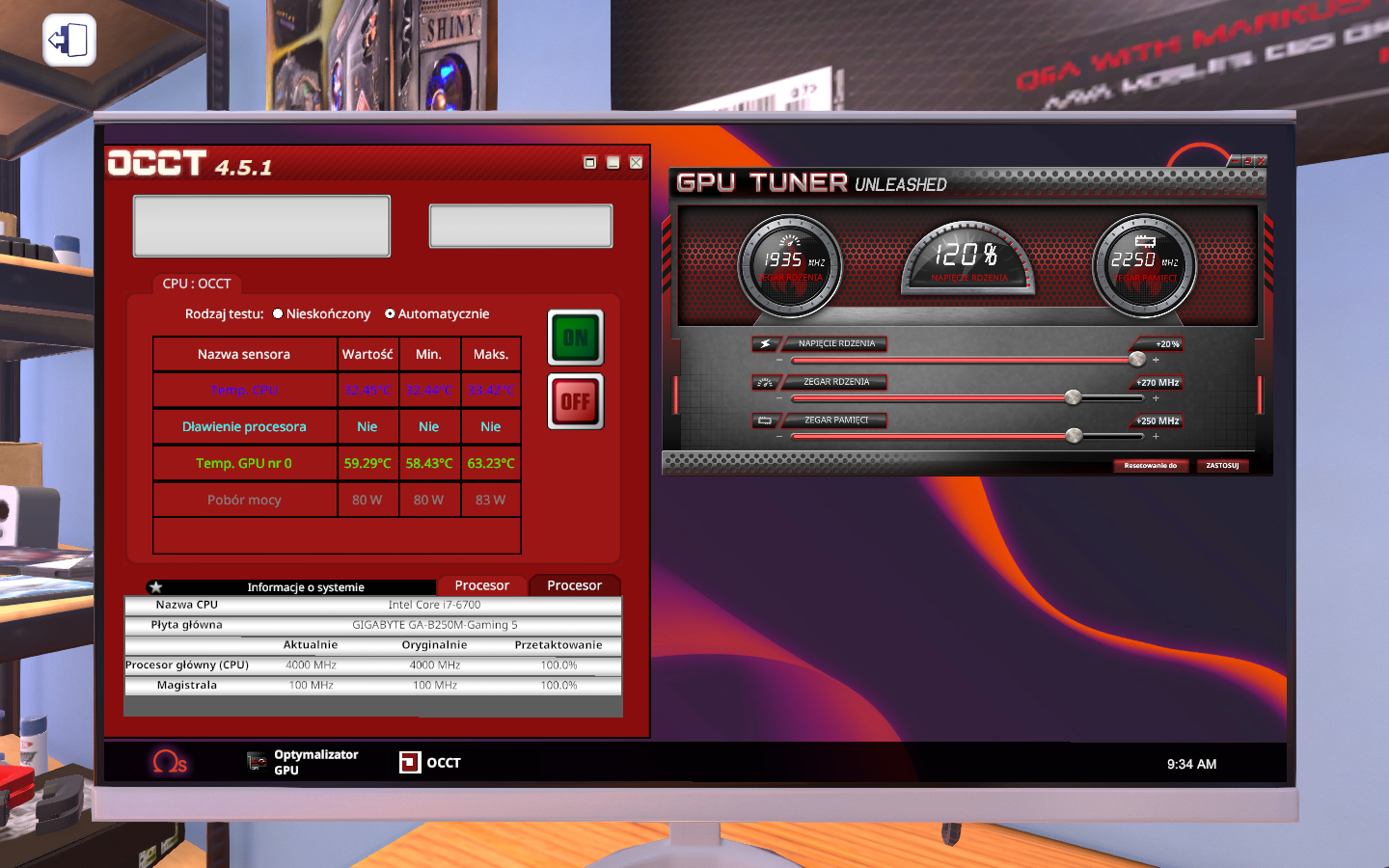Click the NAPIĘCIE RDZENIA slider handle
This screenshot has width=1389, height=868.
point(1137,359)
